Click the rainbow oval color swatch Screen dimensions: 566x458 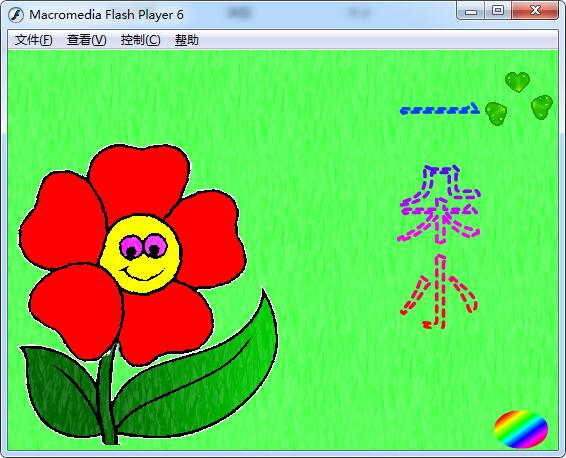click(x=521, y=429)
